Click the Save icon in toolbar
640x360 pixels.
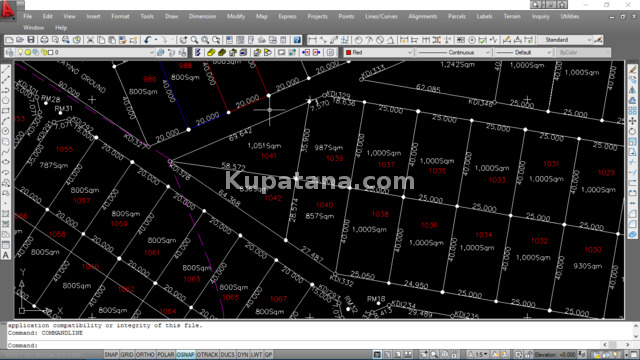pos(31,40)
